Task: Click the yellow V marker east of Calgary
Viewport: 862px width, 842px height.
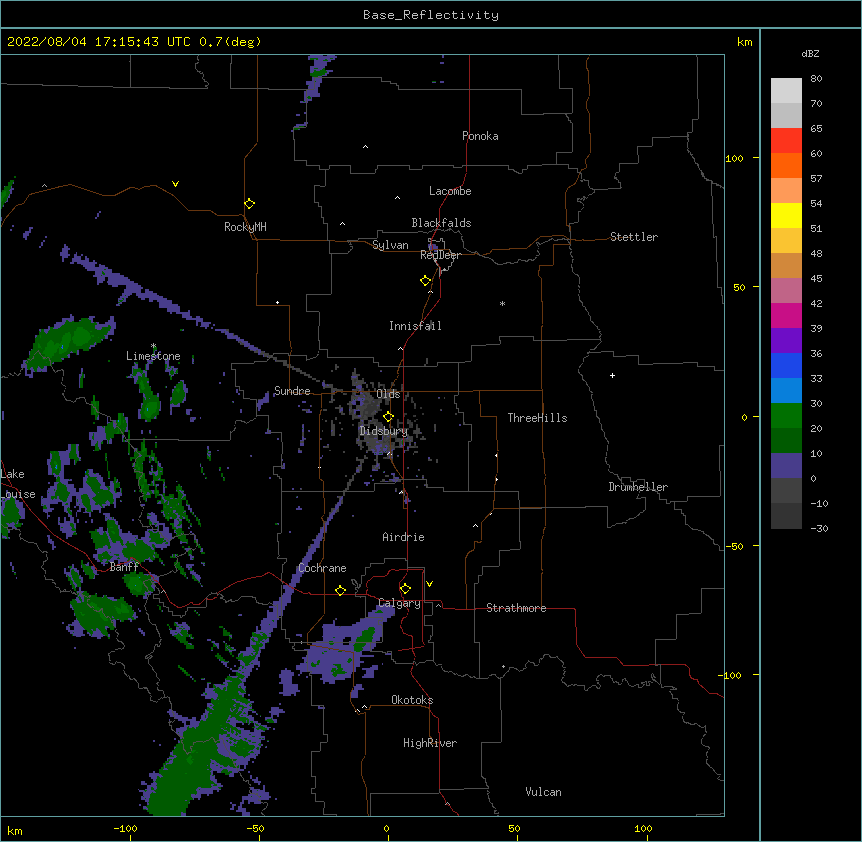Action: 429,584
